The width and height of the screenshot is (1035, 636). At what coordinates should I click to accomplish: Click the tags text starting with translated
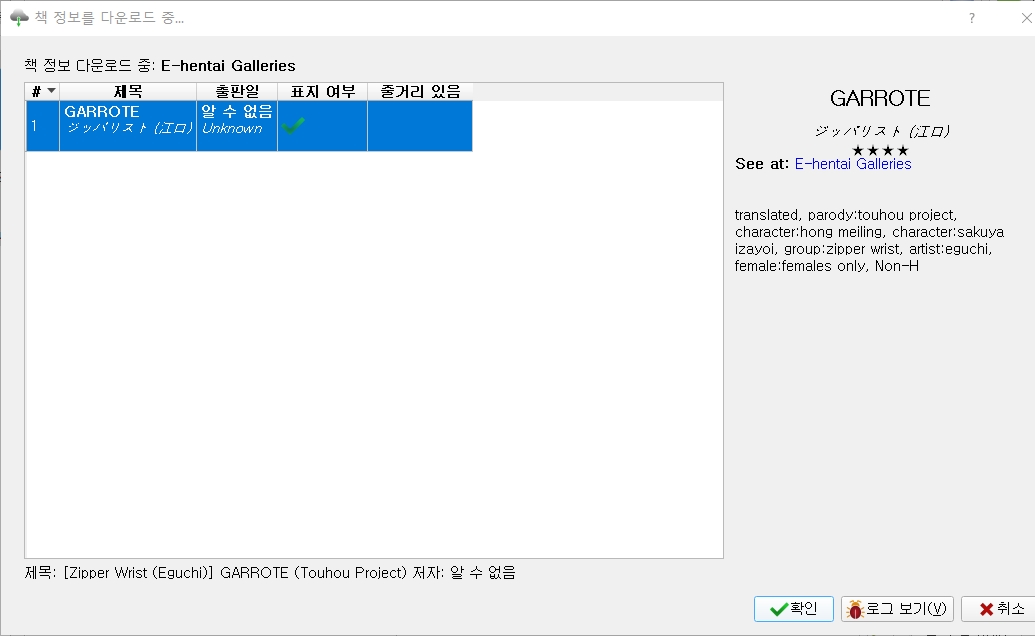click(869, 240)
